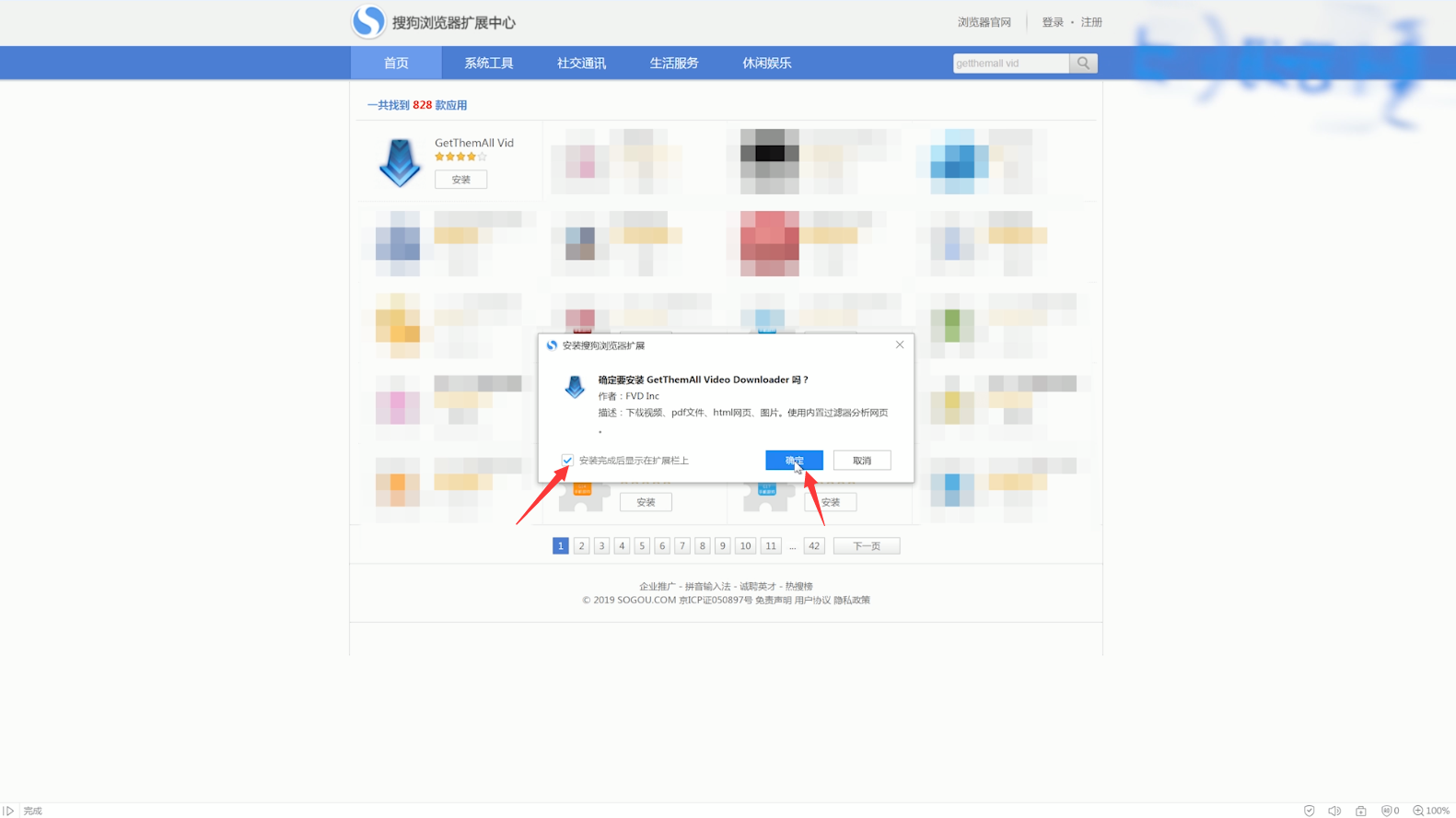Click the security shield icon in the status bar
The width and height of the screenshot is (1456, 818).
1309,811
